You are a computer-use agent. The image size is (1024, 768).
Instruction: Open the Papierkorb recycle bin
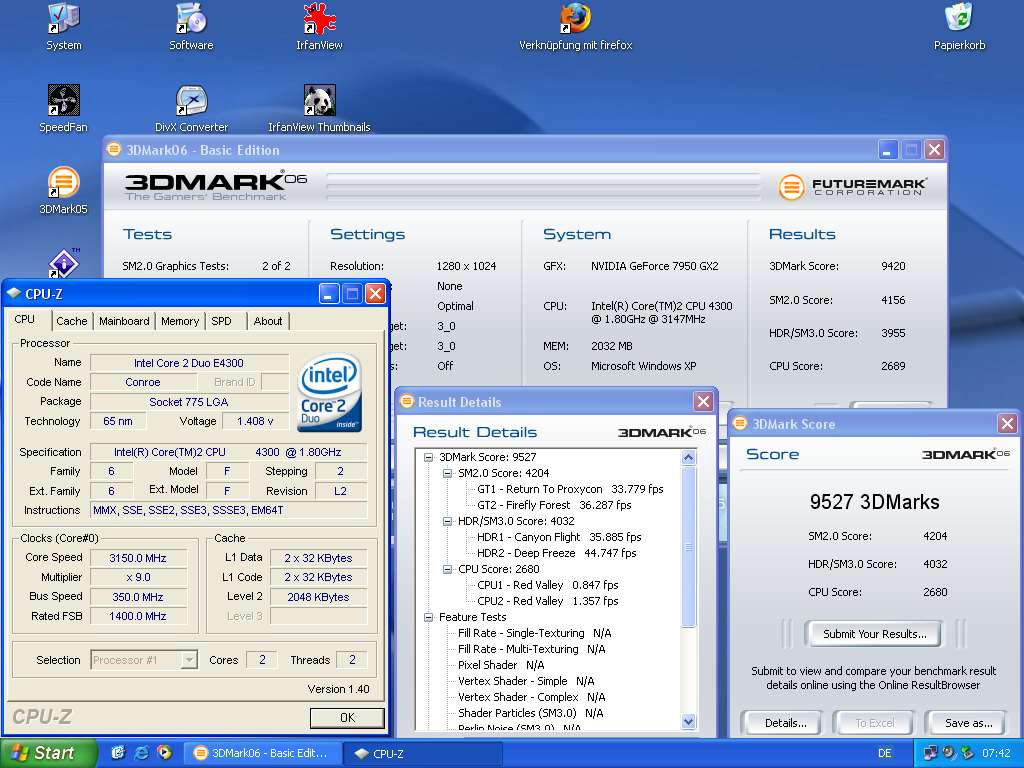pyautogui.click(x=959, y=27)
